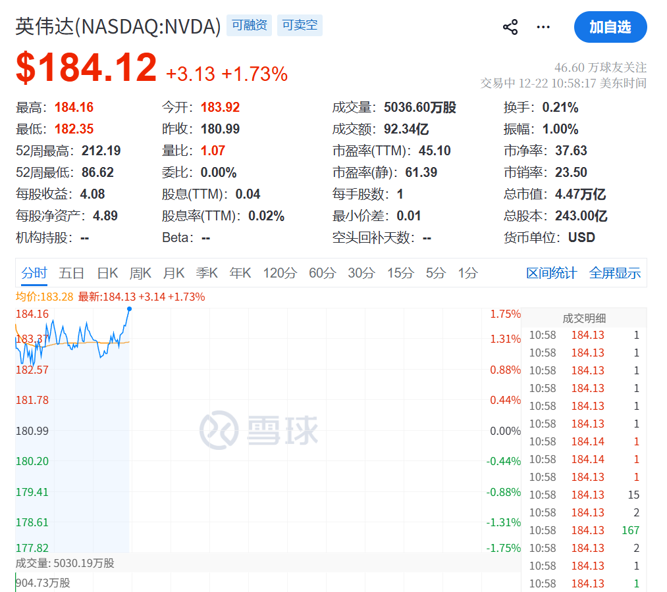This screenshot has width=667, height=592.
Task: Click the share icon
Action: pyautogui.click(x=511, y=27)
